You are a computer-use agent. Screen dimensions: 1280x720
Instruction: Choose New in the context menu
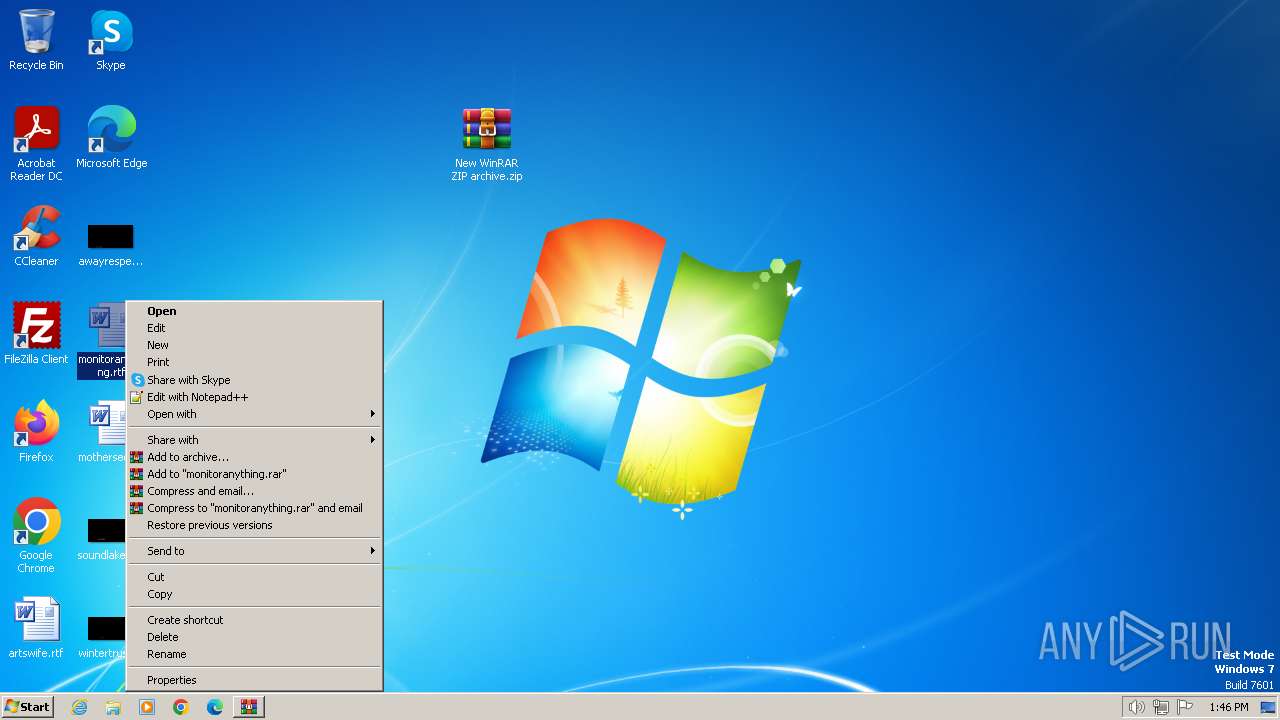coord(255,345)
